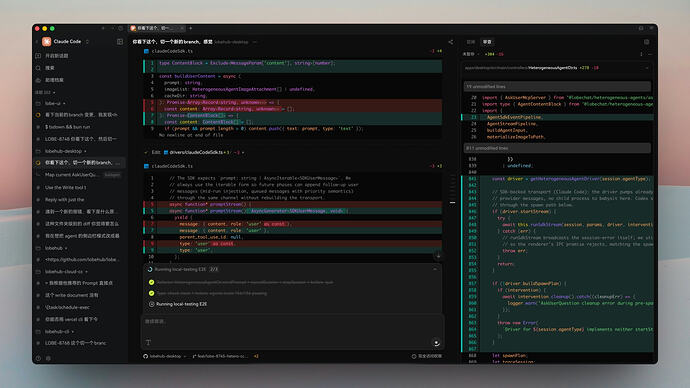Click the new topic icon in sidebar
The image size is (690, 388).
click(x=38, y=56)
